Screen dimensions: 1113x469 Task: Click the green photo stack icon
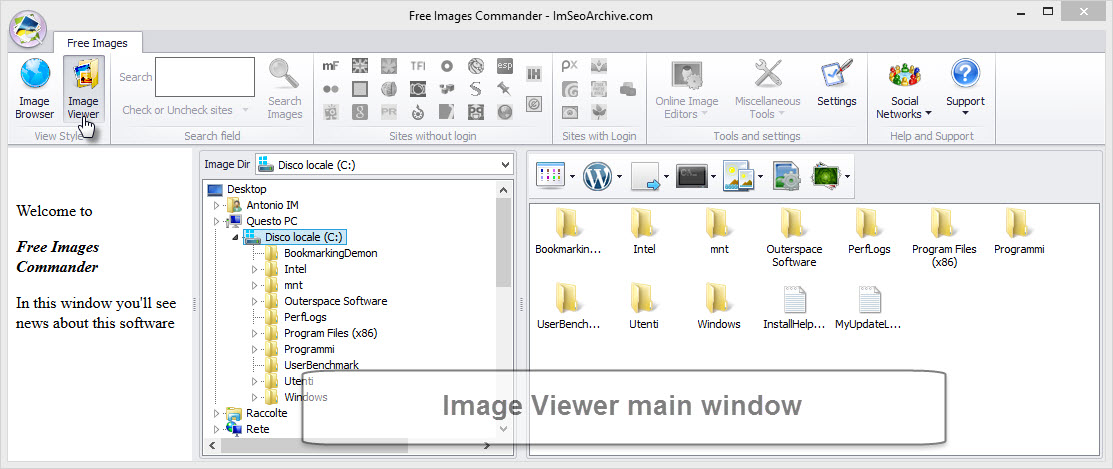tap(826, 177)
